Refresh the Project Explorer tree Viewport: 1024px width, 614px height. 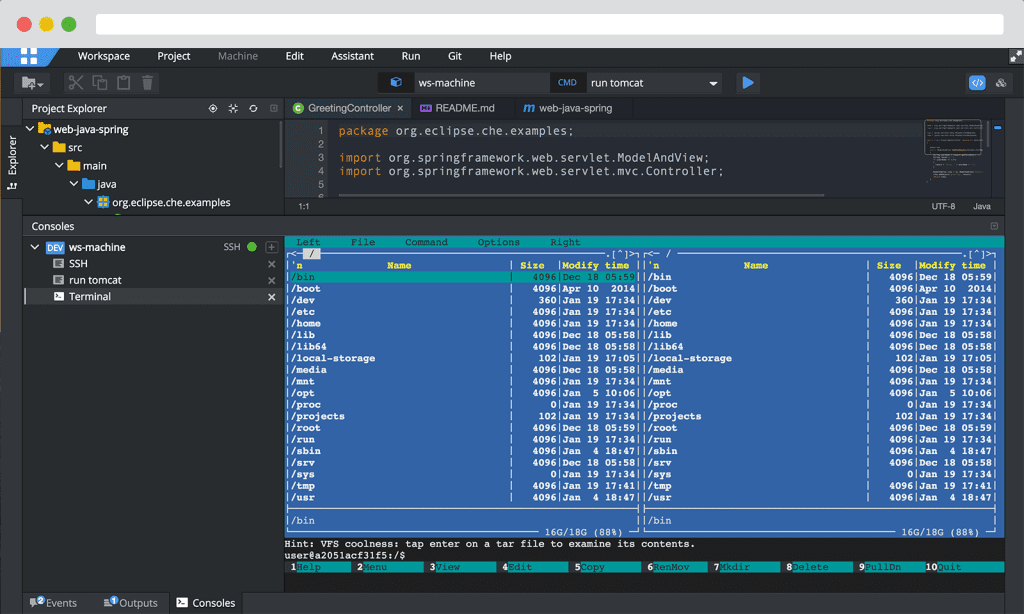[254, 108]
